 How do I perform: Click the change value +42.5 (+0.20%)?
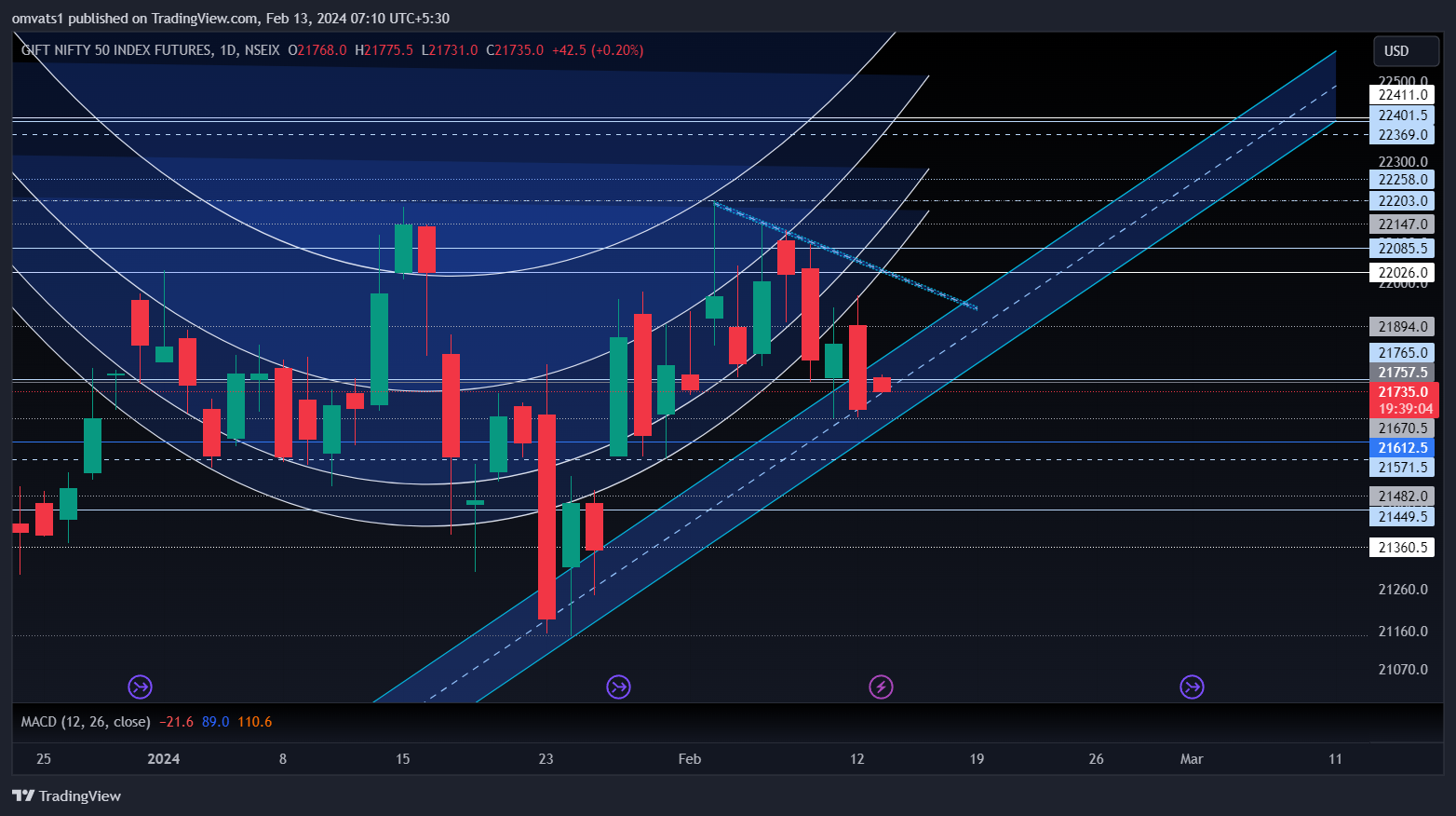point(598,50)
